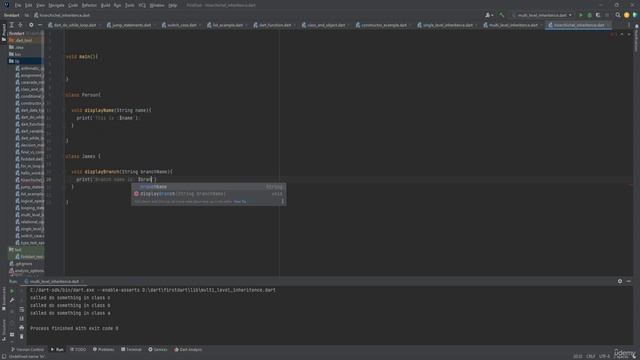Open the Terminal tool window
640x360 pixels.
[131, 349]
